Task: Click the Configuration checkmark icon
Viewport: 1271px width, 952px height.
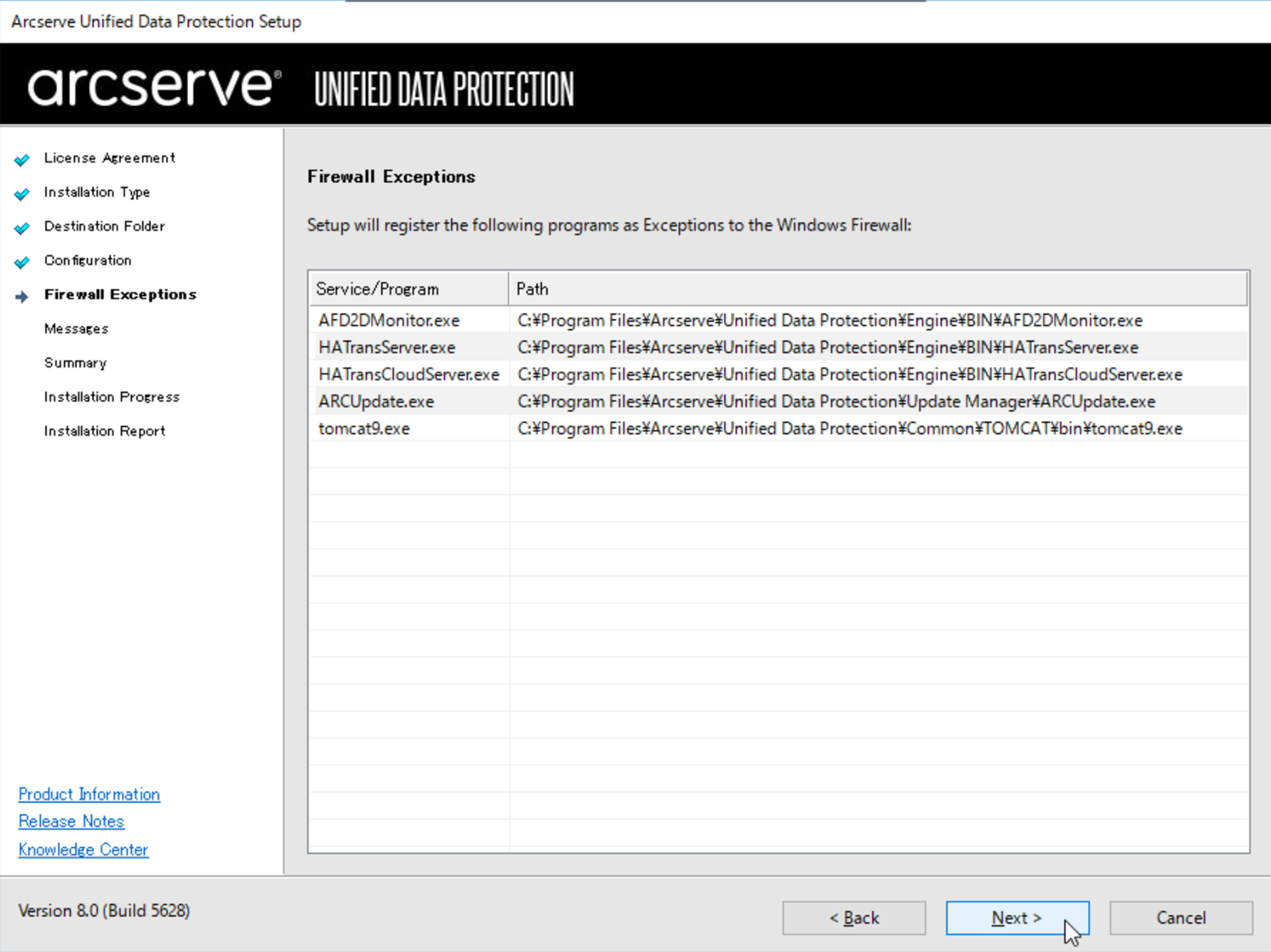Action: (x=22, y=262)
